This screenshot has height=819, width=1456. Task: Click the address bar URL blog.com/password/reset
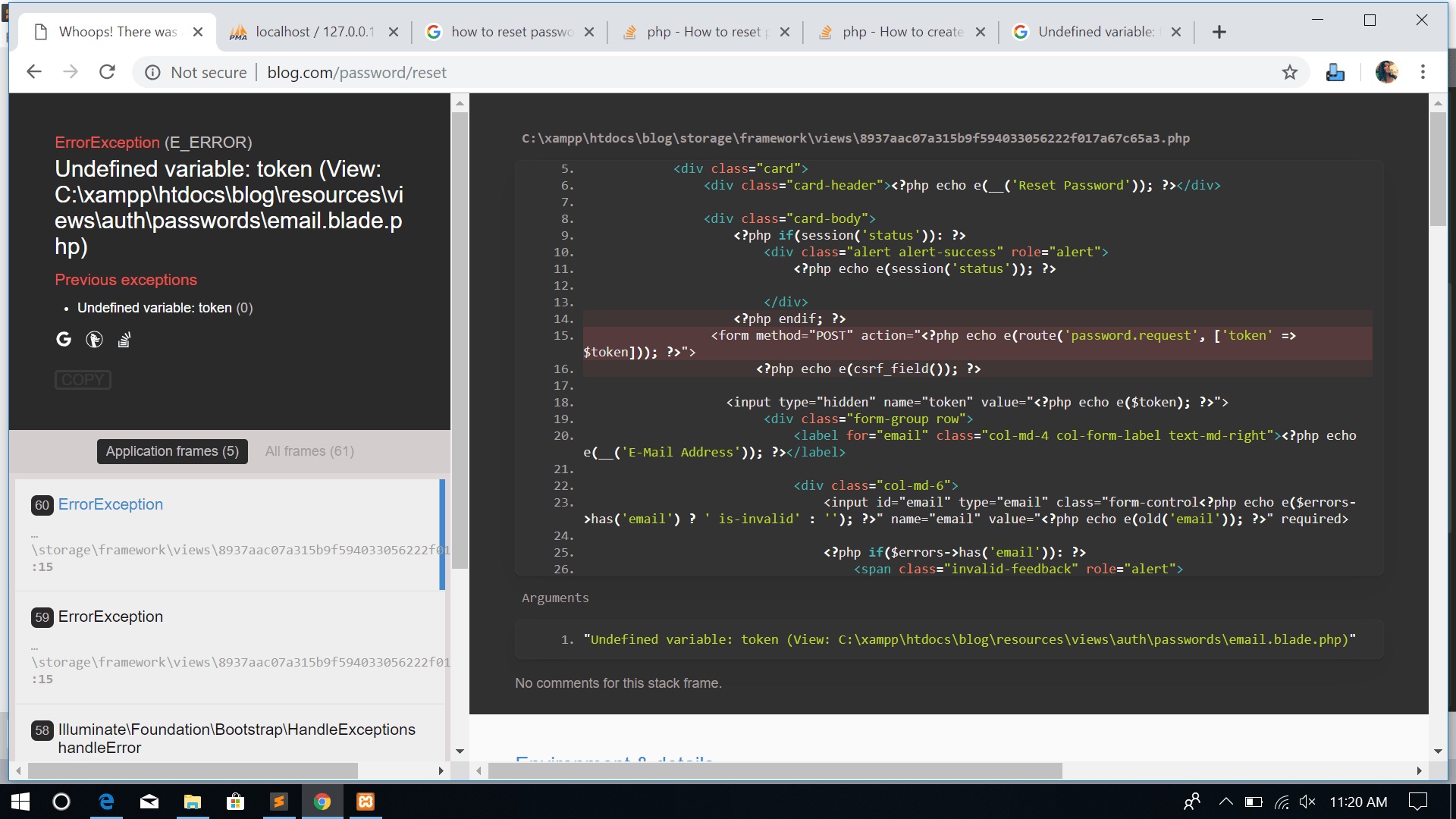coord(356,72)
